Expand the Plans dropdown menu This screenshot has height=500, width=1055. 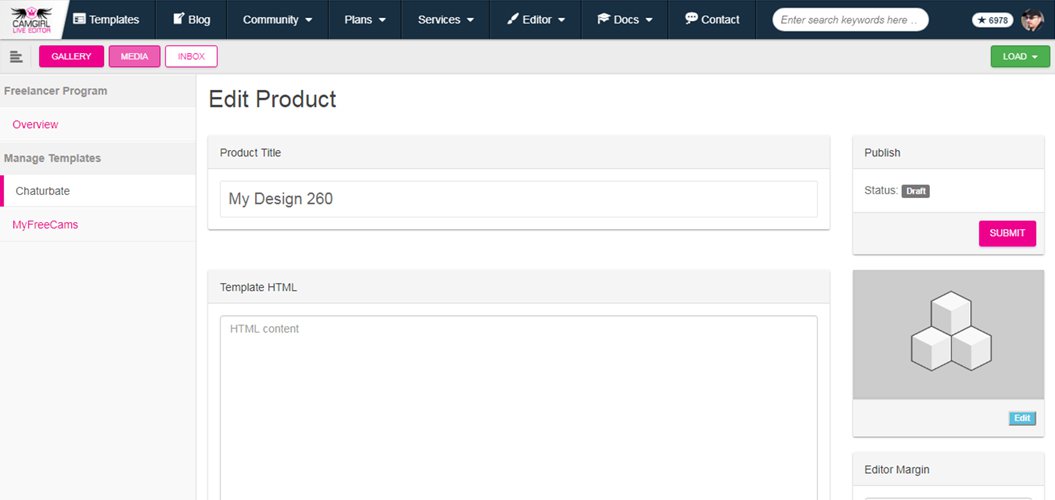coord(365,20)
